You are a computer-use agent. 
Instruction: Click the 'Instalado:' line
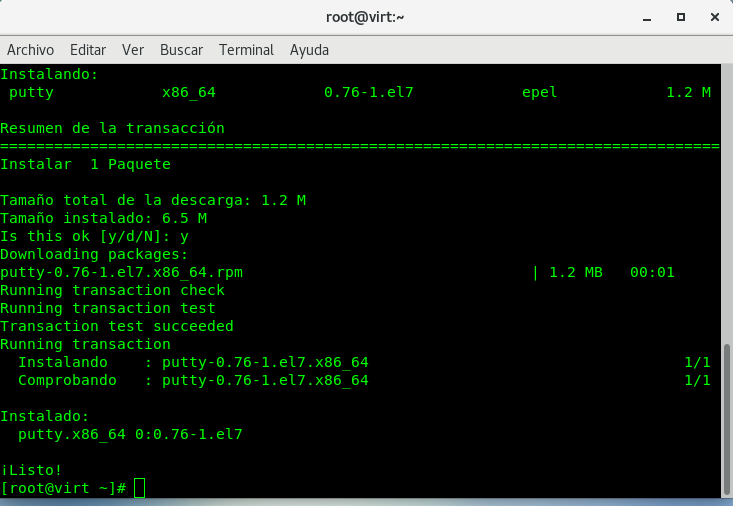coord(44,416)
